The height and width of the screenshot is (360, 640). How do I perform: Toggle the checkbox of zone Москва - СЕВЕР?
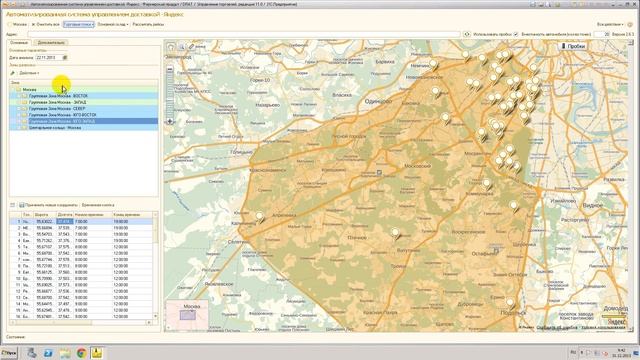(18, 109)
